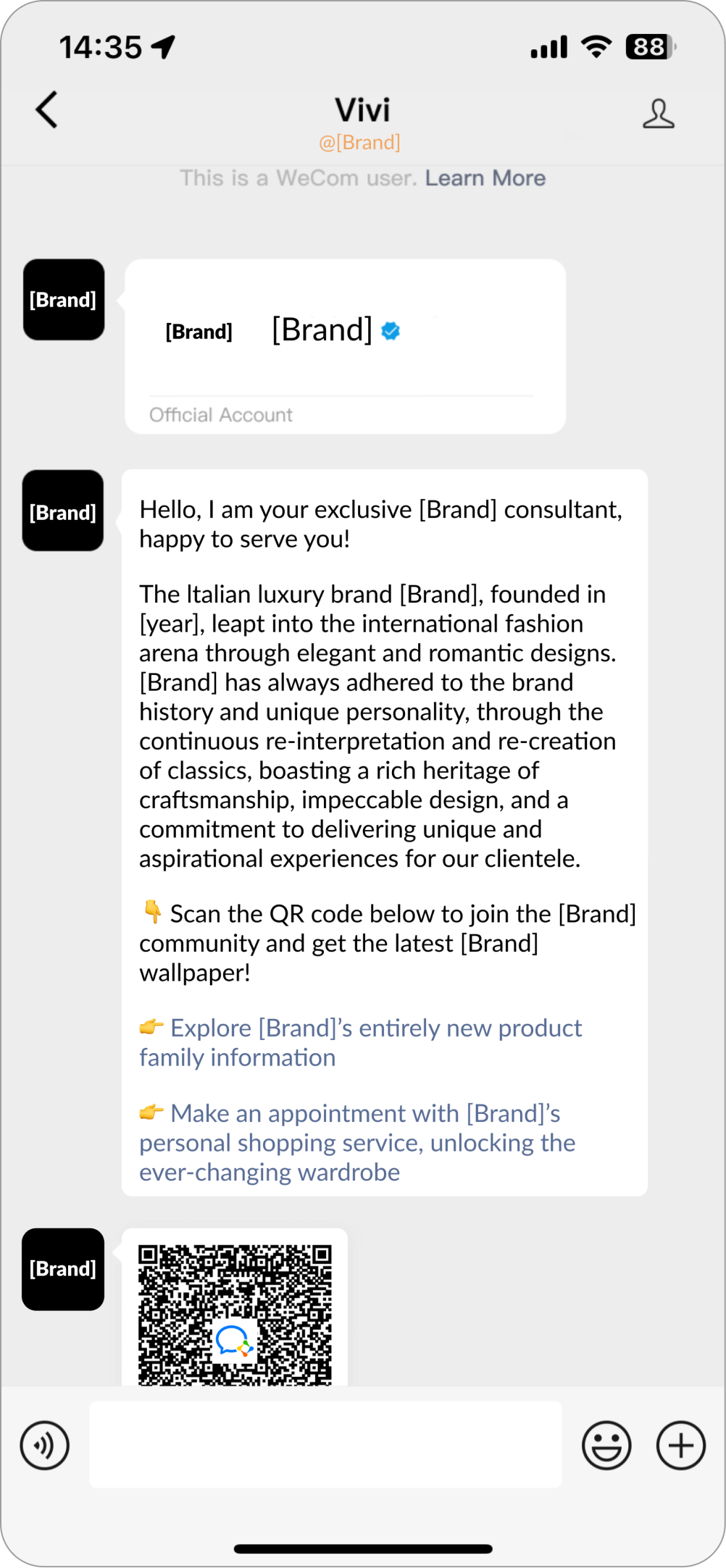Tap the back arrow in header

pos(47,111)
